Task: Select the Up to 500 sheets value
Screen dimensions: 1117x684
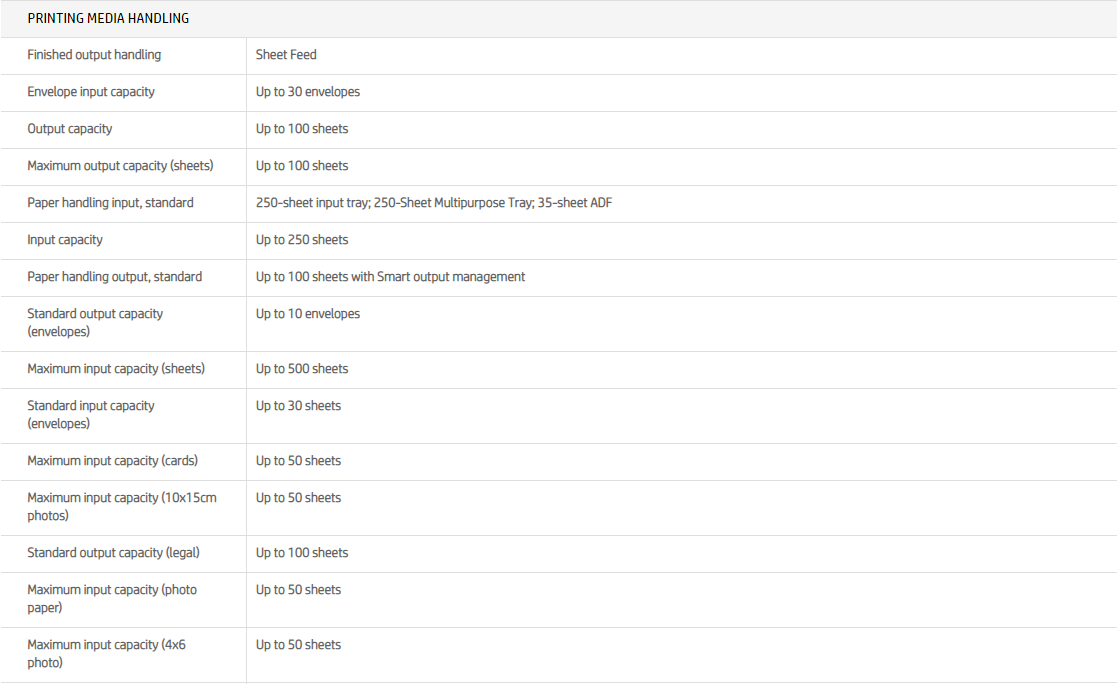Action: 302,369
